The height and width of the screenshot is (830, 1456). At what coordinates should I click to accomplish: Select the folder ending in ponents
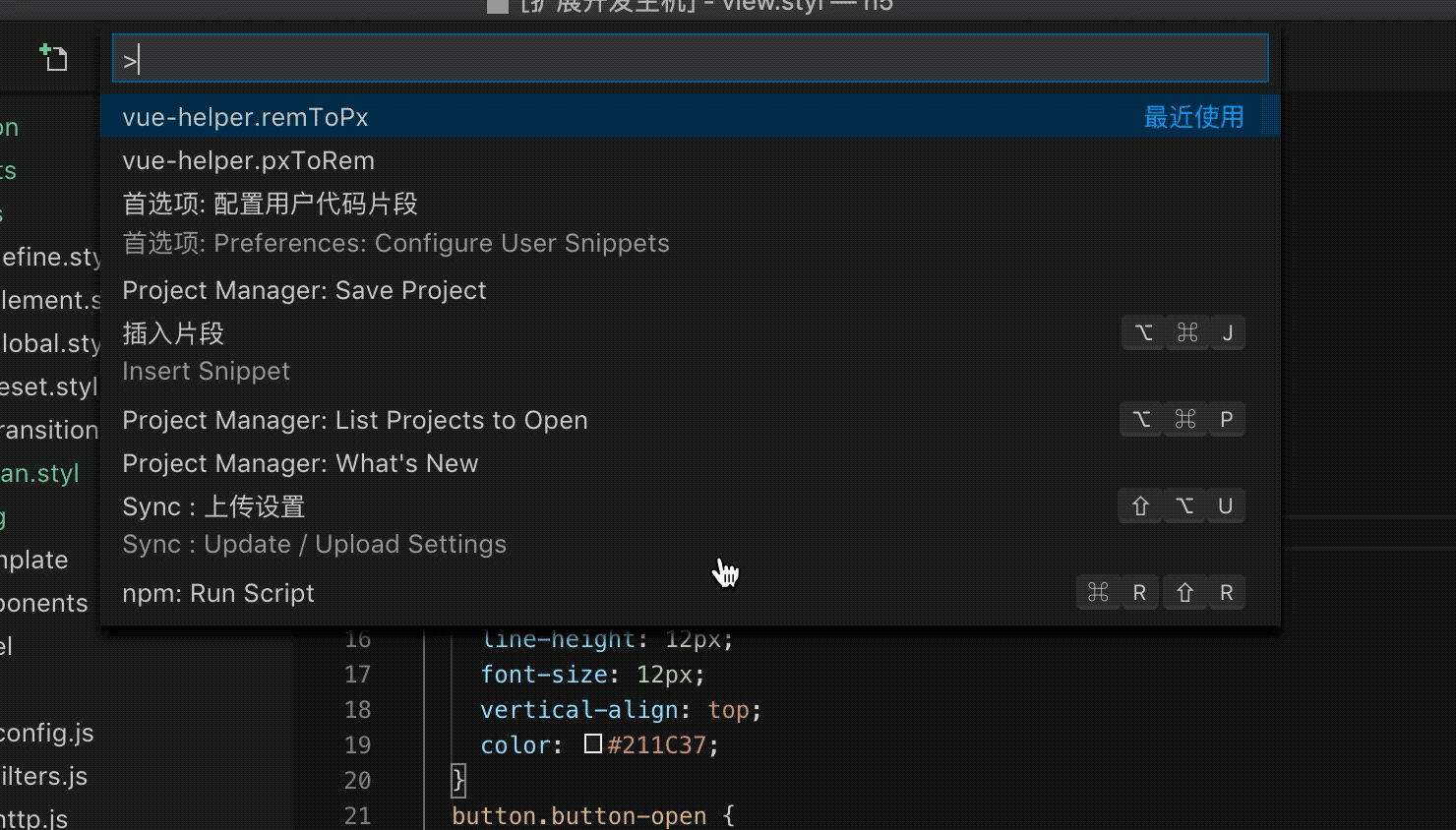click(x=44, y=603)
